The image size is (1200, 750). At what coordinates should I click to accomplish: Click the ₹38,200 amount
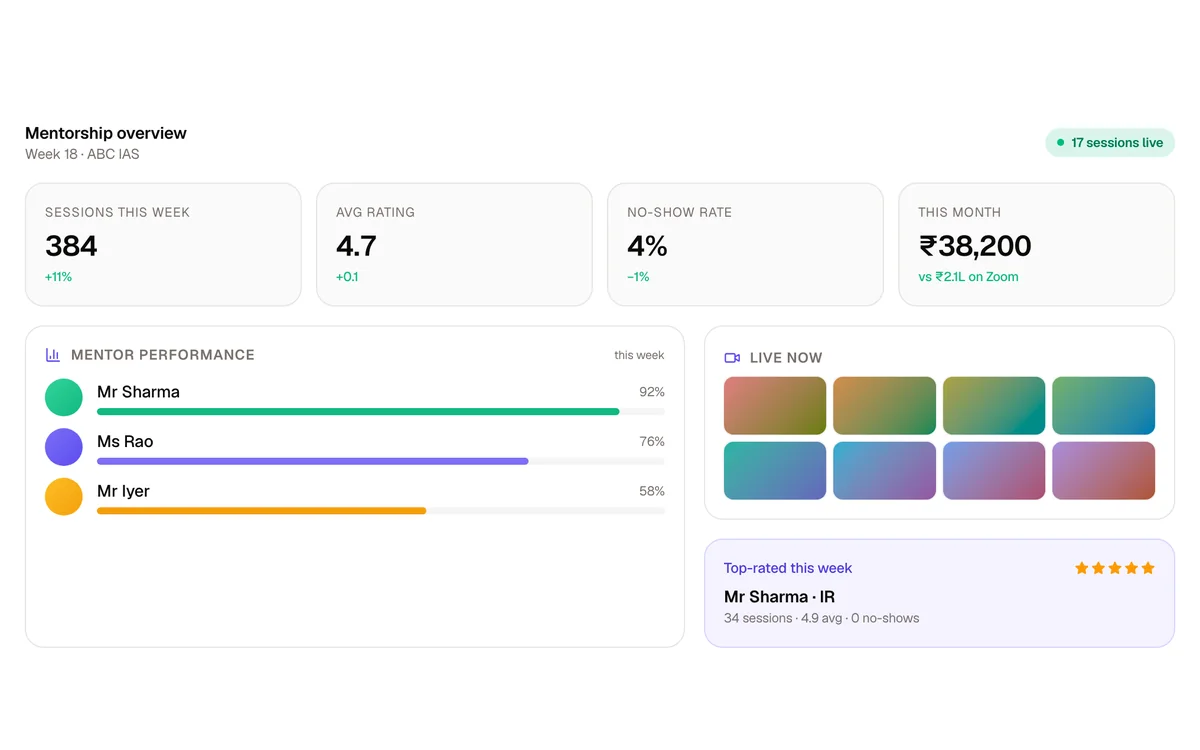tap(975, 246)
